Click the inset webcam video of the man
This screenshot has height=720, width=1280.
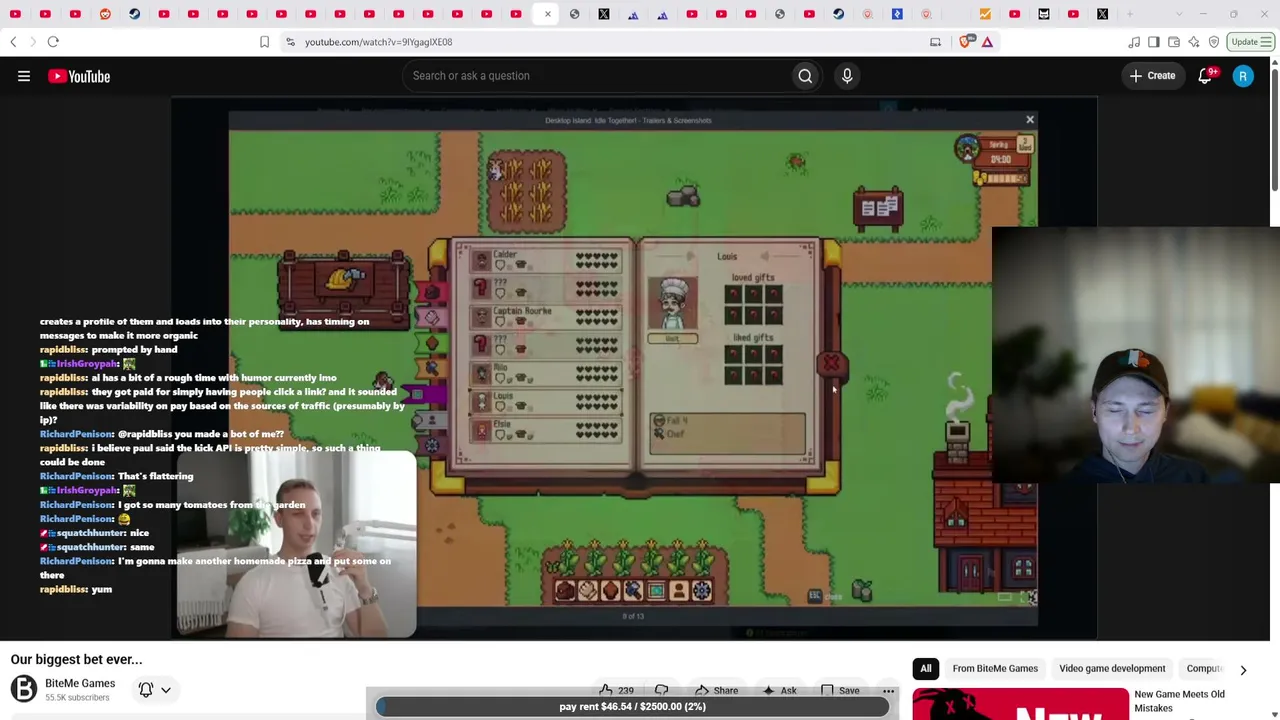pos(297,544)
